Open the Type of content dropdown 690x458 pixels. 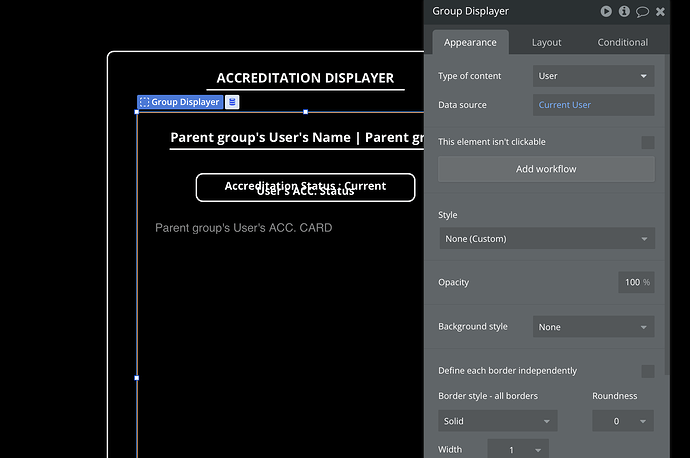tap(593, 76)
